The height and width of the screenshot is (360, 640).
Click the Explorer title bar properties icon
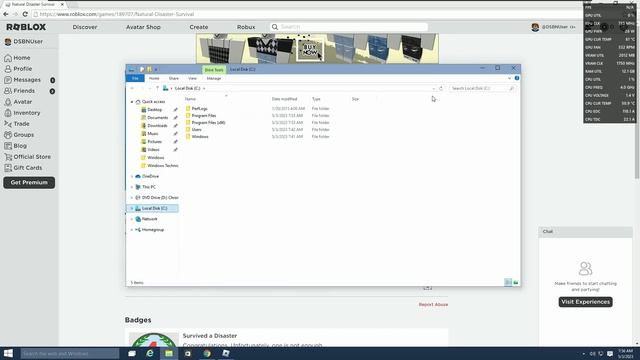pyautogui.click(x=142, y=69)
